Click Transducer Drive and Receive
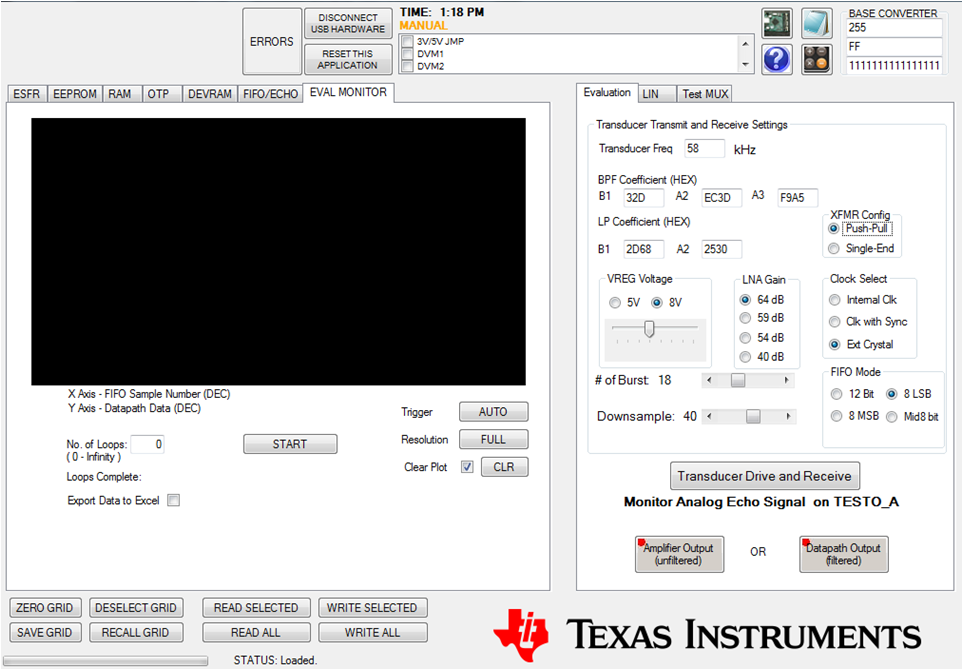This screenshot has width=963, height=670. click(x=765, y=476)
